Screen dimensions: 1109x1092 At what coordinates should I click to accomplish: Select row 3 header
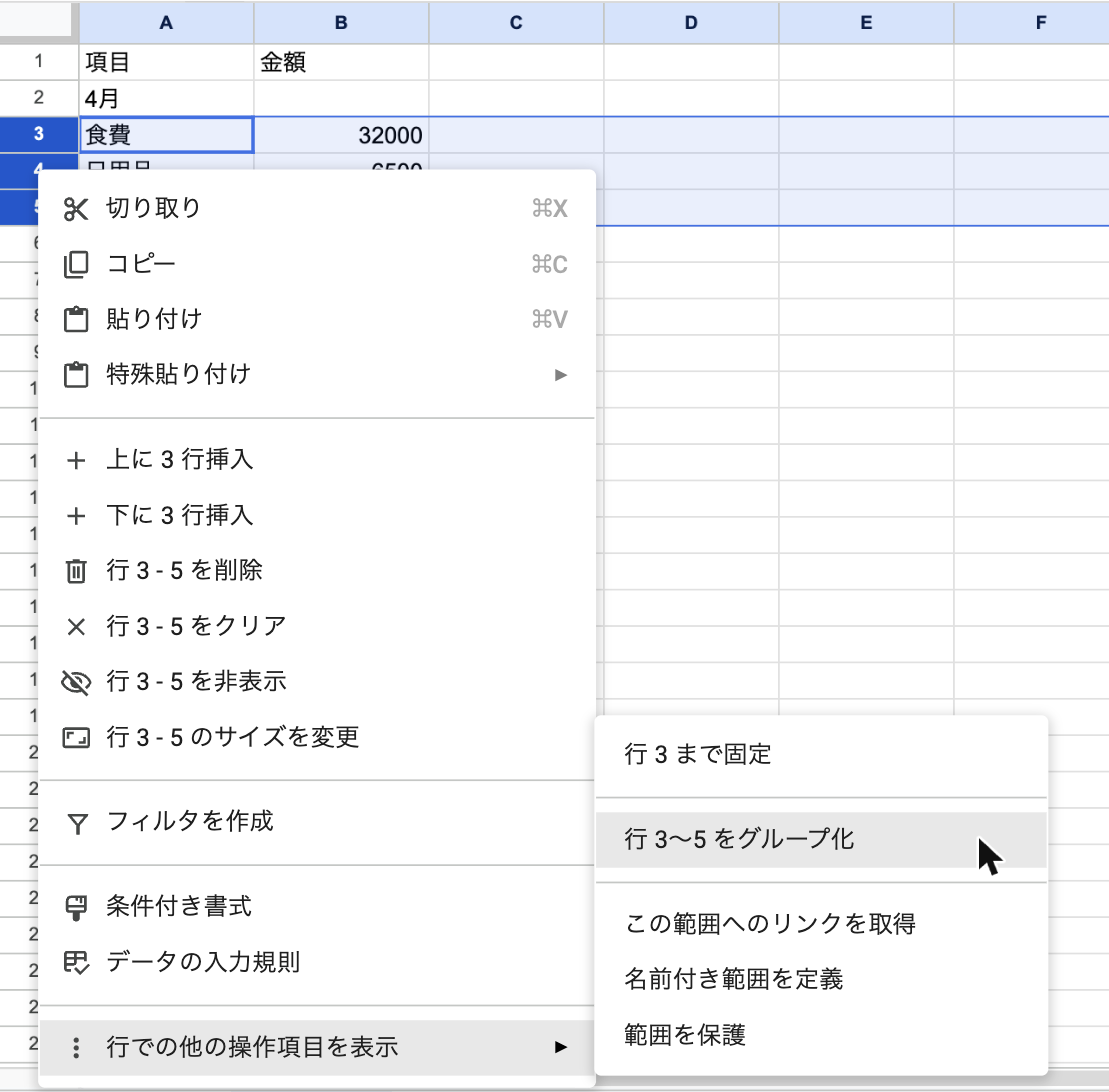(x=39, y=134)
